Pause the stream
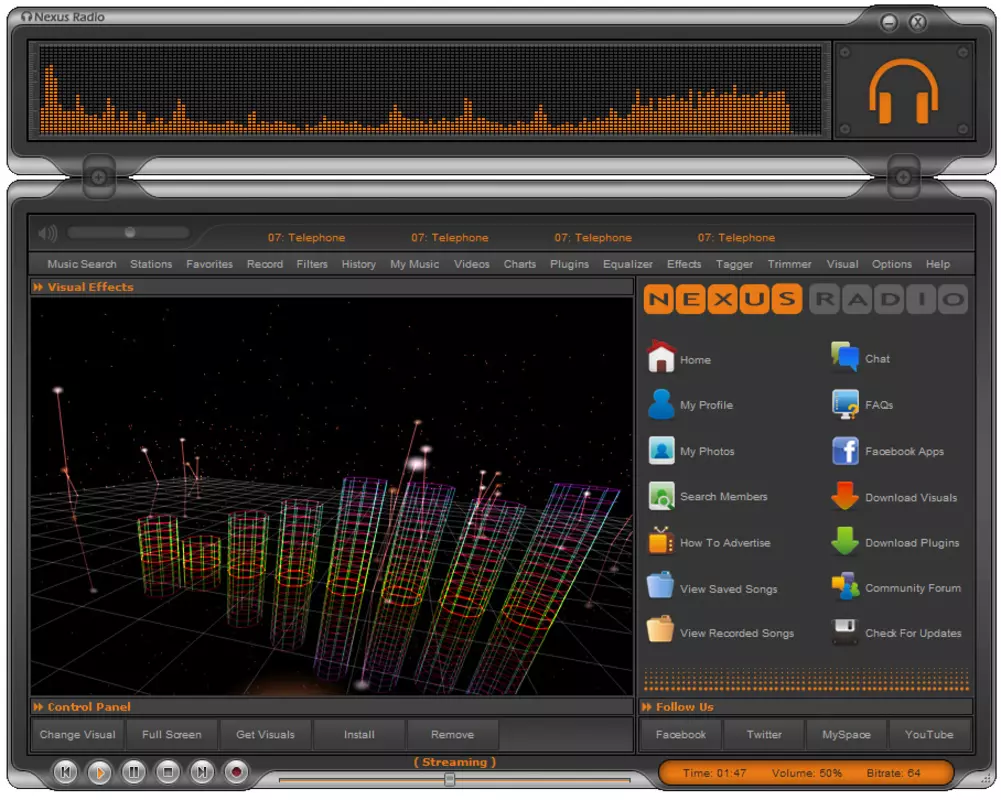The height and width of the screenshot is (800, 1001). pos(133,772)
